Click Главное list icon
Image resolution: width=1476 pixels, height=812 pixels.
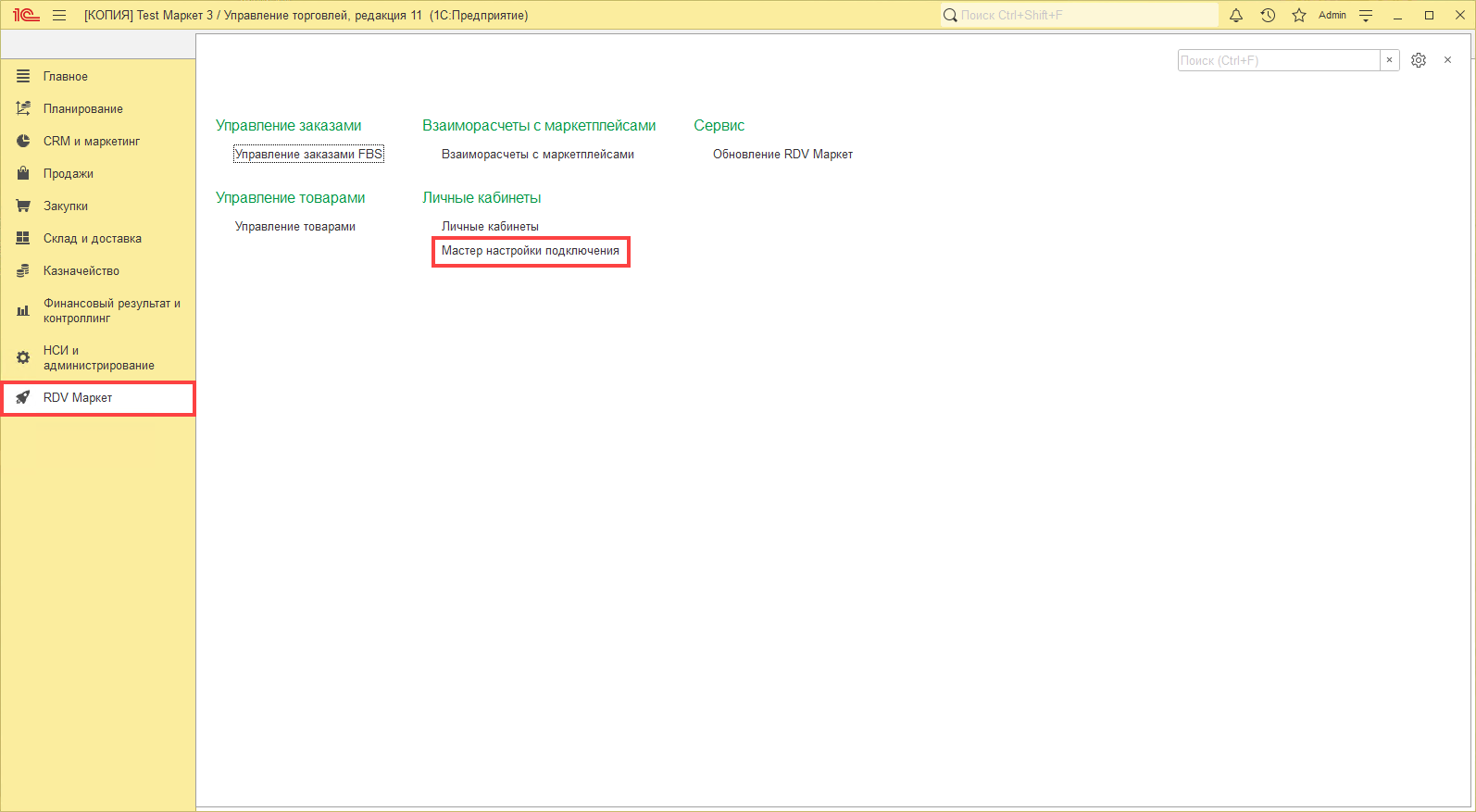pos(23,76)
